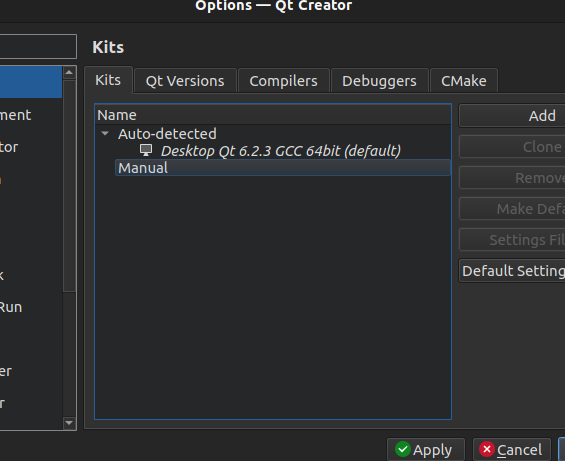The width and height of the screenshot is (565, 461).
Task: Open the Compilers tab
Action: coord(284,81)
